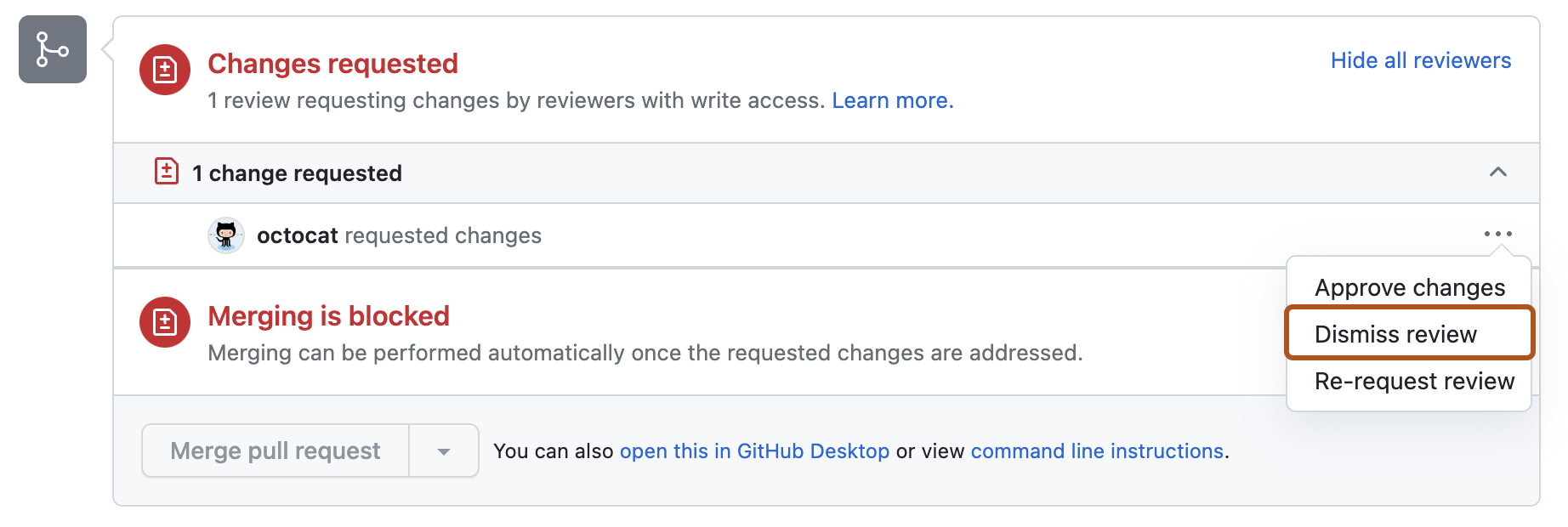This screenshot has height=527, width=1568.
Task: Click the Merge pull request button
Action: (x=275, y=450)
